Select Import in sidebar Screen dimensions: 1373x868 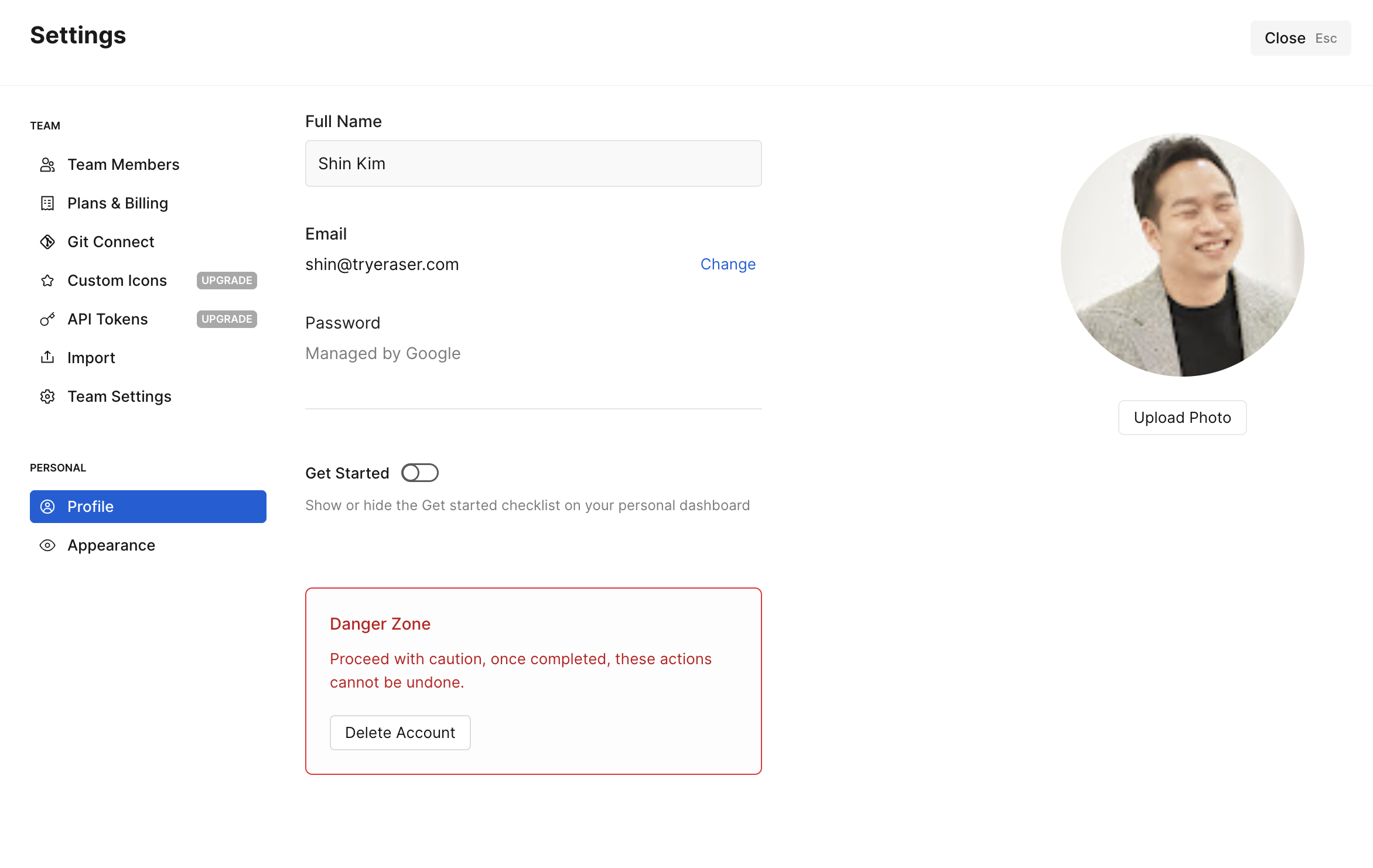coord(148,358)
